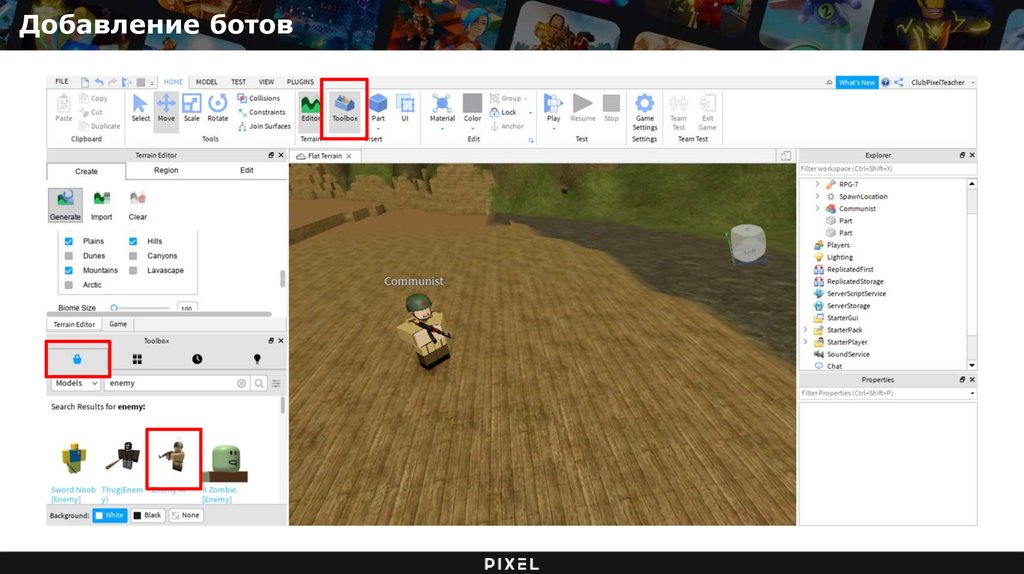Screen dimensions: 1024x574
Task: Click the Resume playback button
Action: pyautogui.click(x=583, y=108)
